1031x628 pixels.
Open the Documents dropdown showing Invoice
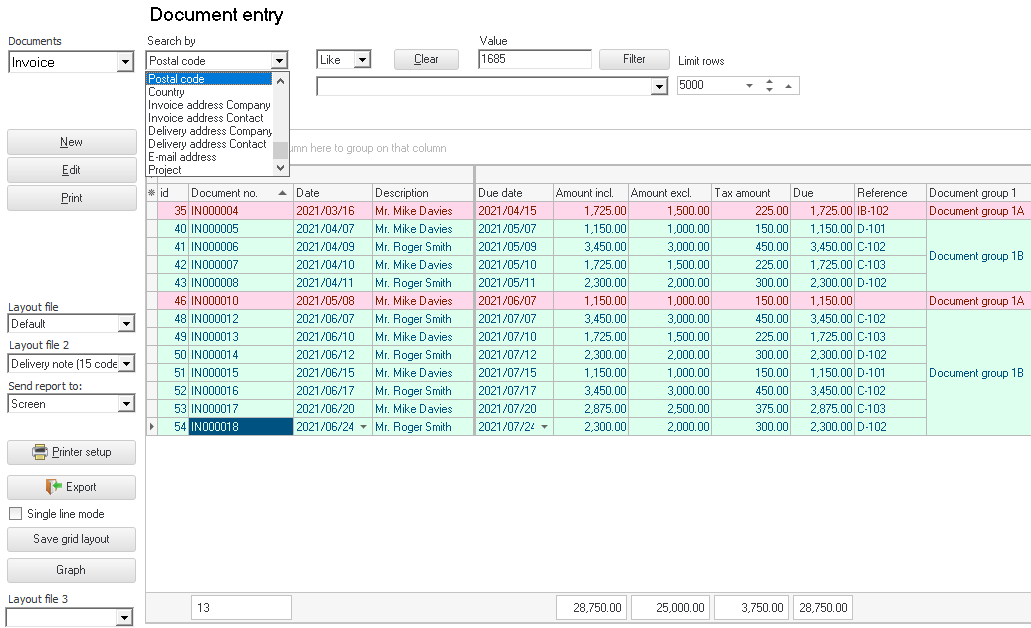[x=125, y=63]
